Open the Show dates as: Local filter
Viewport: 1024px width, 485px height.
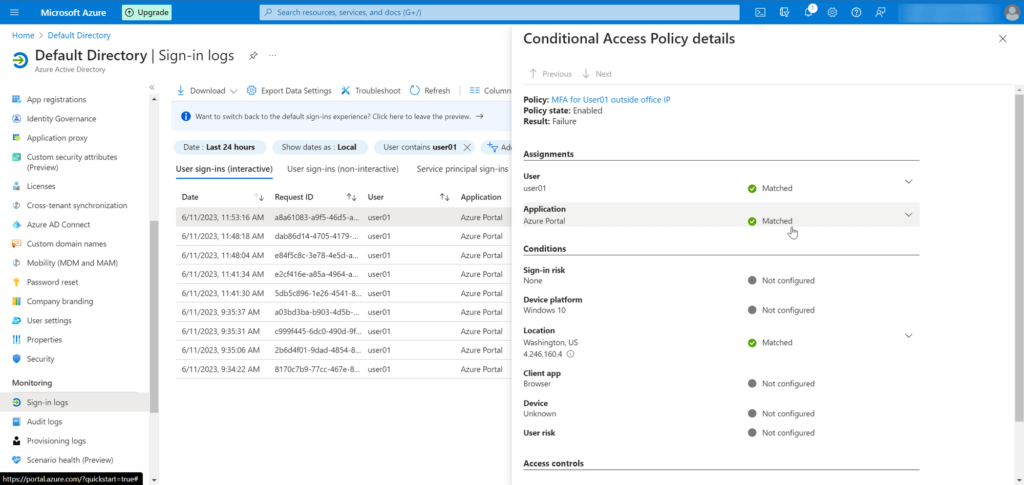pyautogui.click(x=319, y=148)
